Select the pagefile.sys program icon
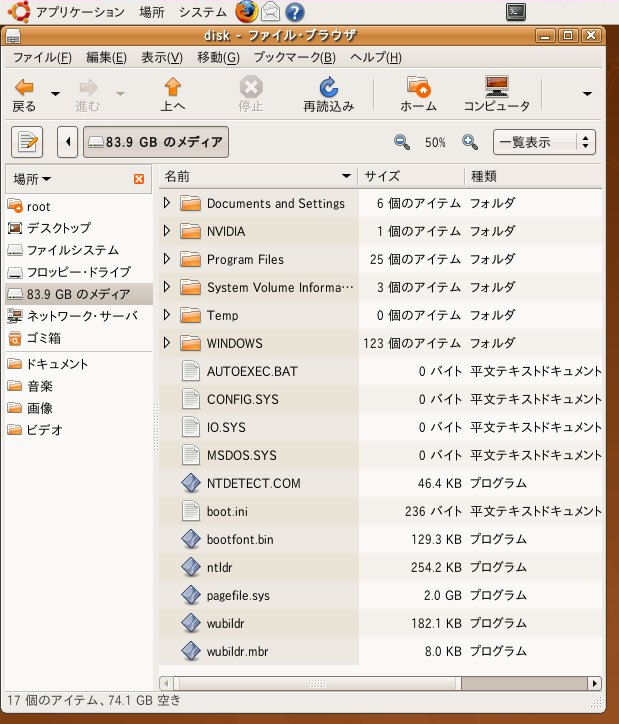 coord(191,595)
